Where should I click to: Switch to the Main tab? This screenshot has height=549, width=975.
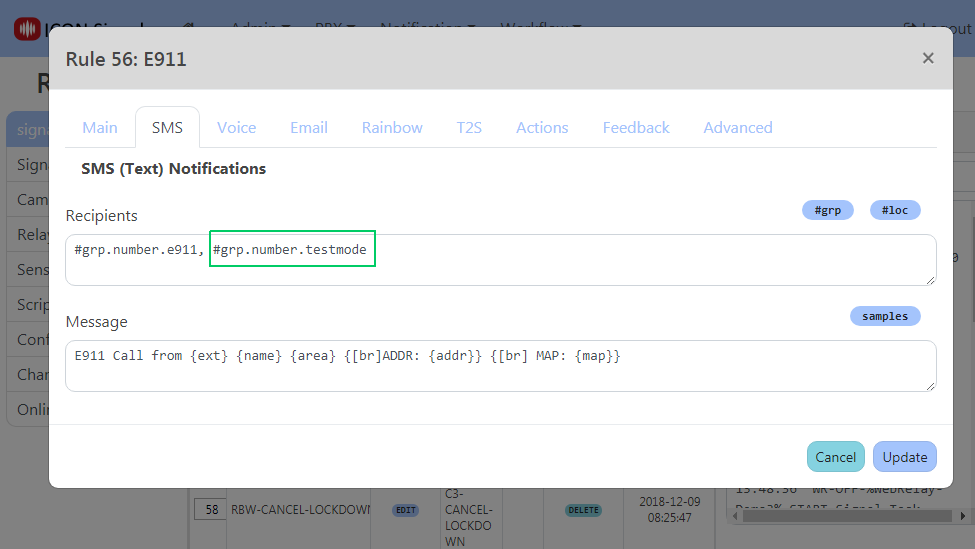click(x=100, y=127)
